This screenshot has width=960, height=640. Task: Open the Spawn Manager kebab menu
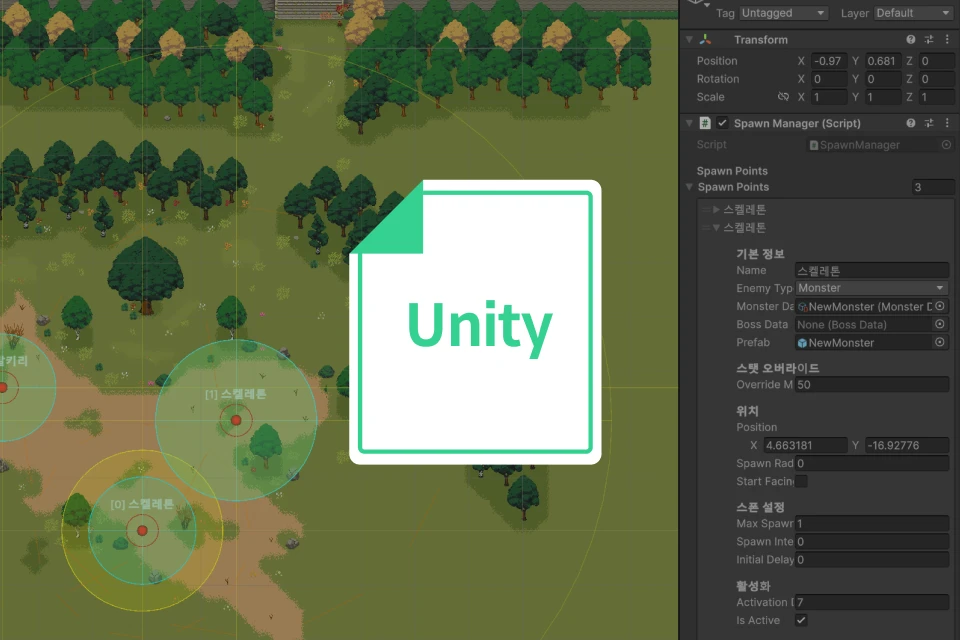coord(947,123)
